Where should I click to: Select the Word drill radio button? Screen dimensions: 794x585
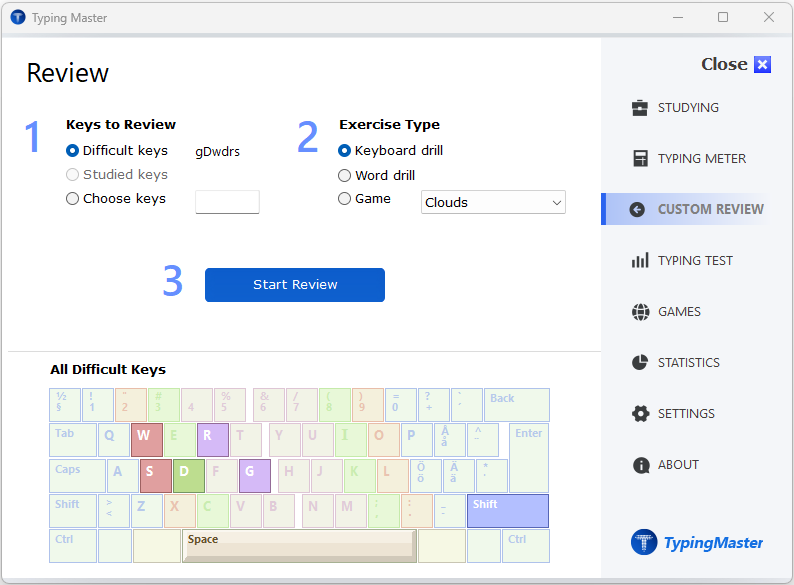tap(344, 175)
